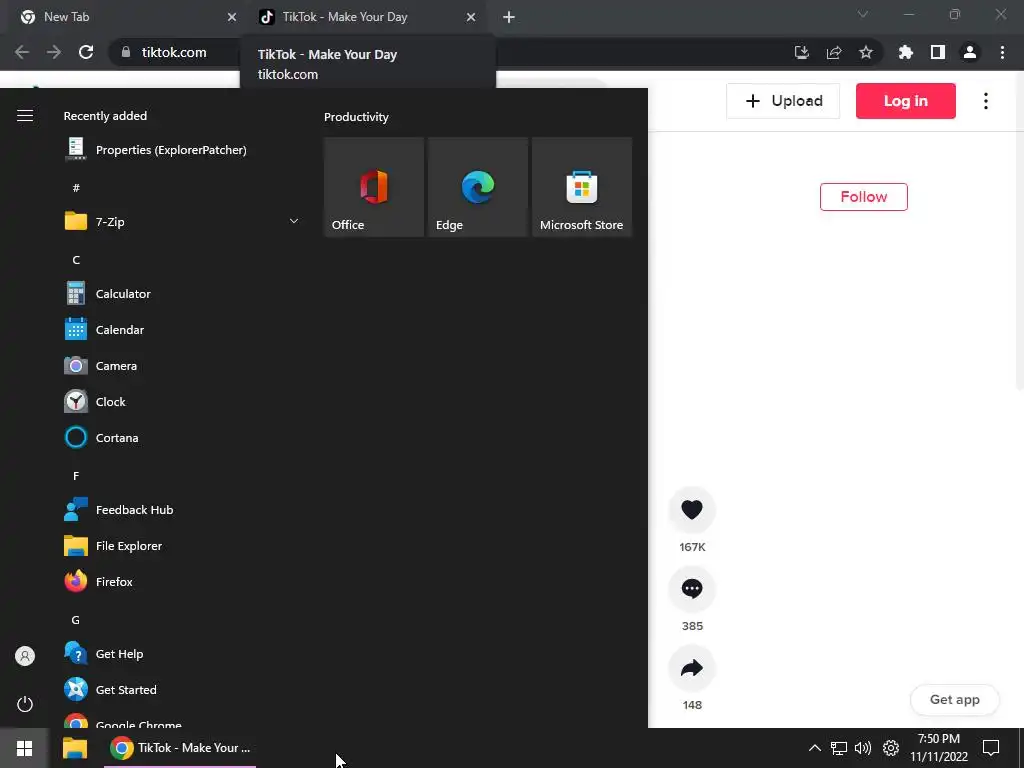Click the tiktok.com address bar
The height and width of the screenshot is (768, 1024).
click(174, 52)
